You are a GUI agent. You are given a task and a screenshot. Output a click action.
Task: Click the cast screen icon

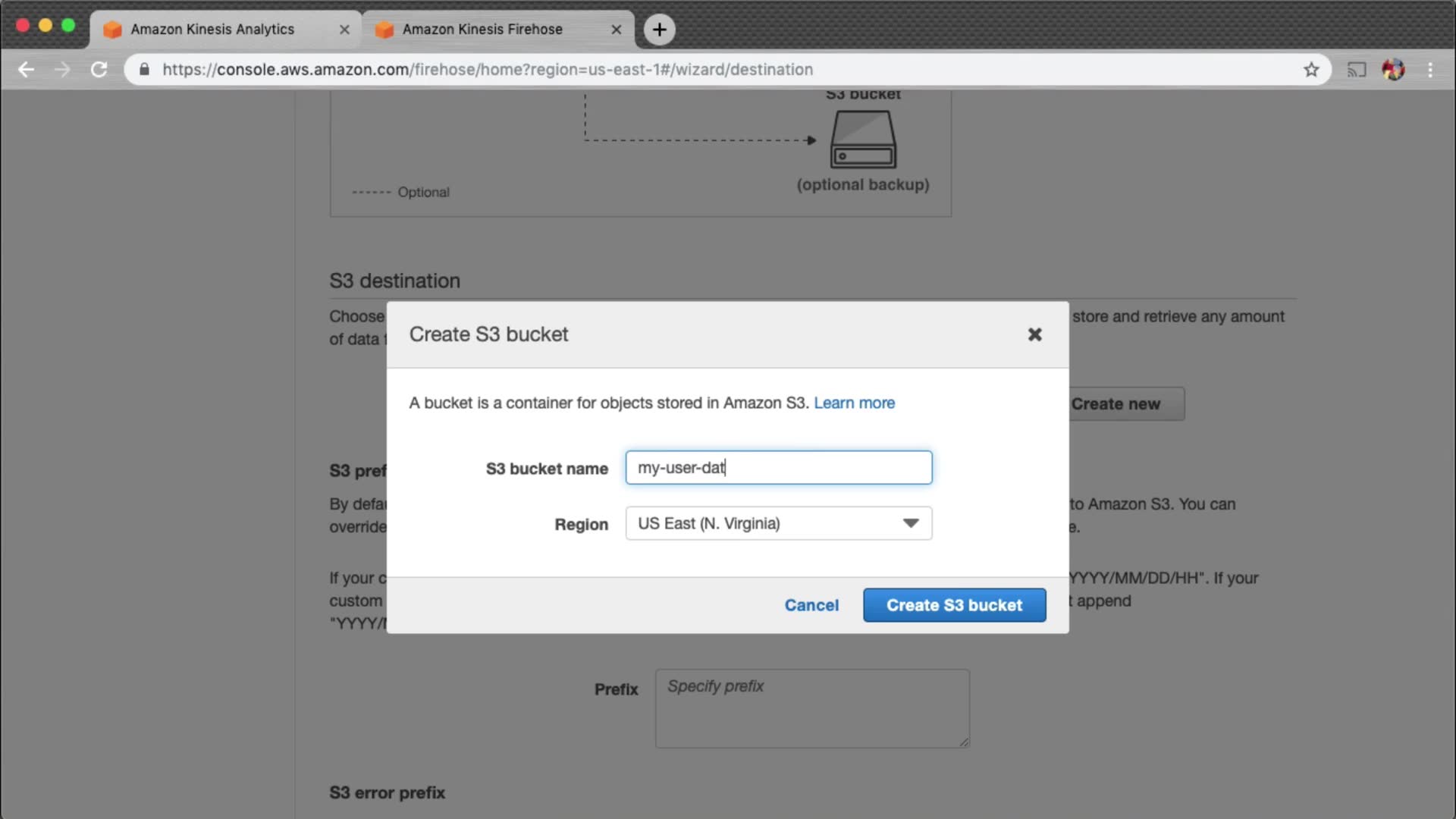click(1356, 70)
